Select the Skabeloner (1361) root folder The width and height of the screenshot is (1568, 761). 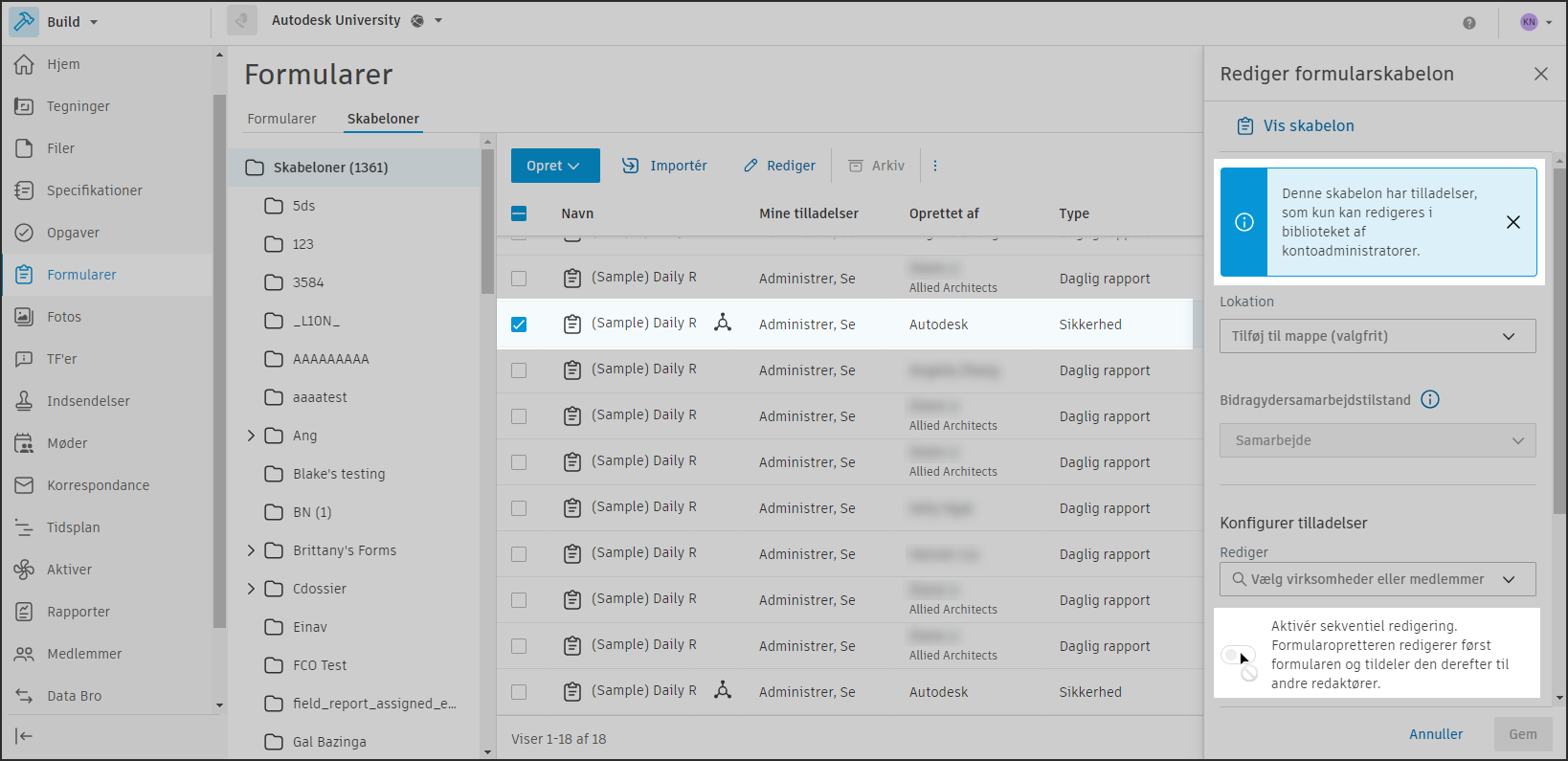point(354,168)
